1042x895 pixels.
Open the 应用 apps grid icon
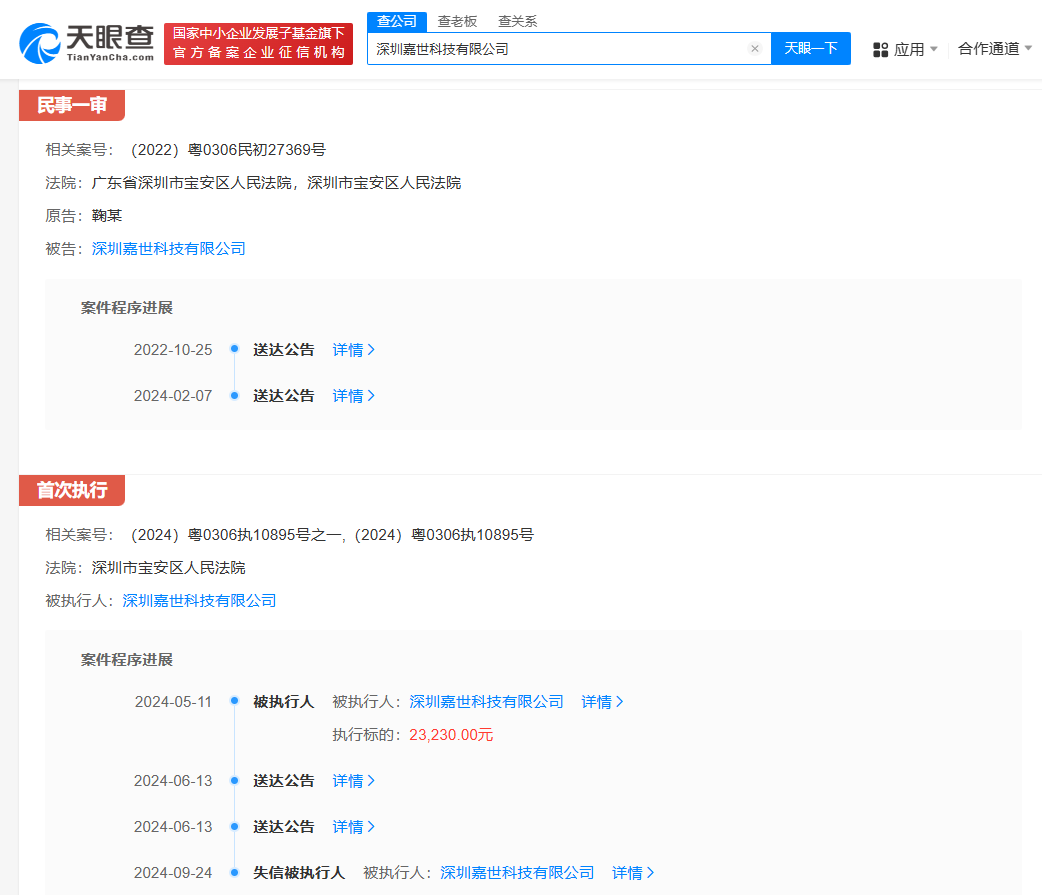point(881,50)
